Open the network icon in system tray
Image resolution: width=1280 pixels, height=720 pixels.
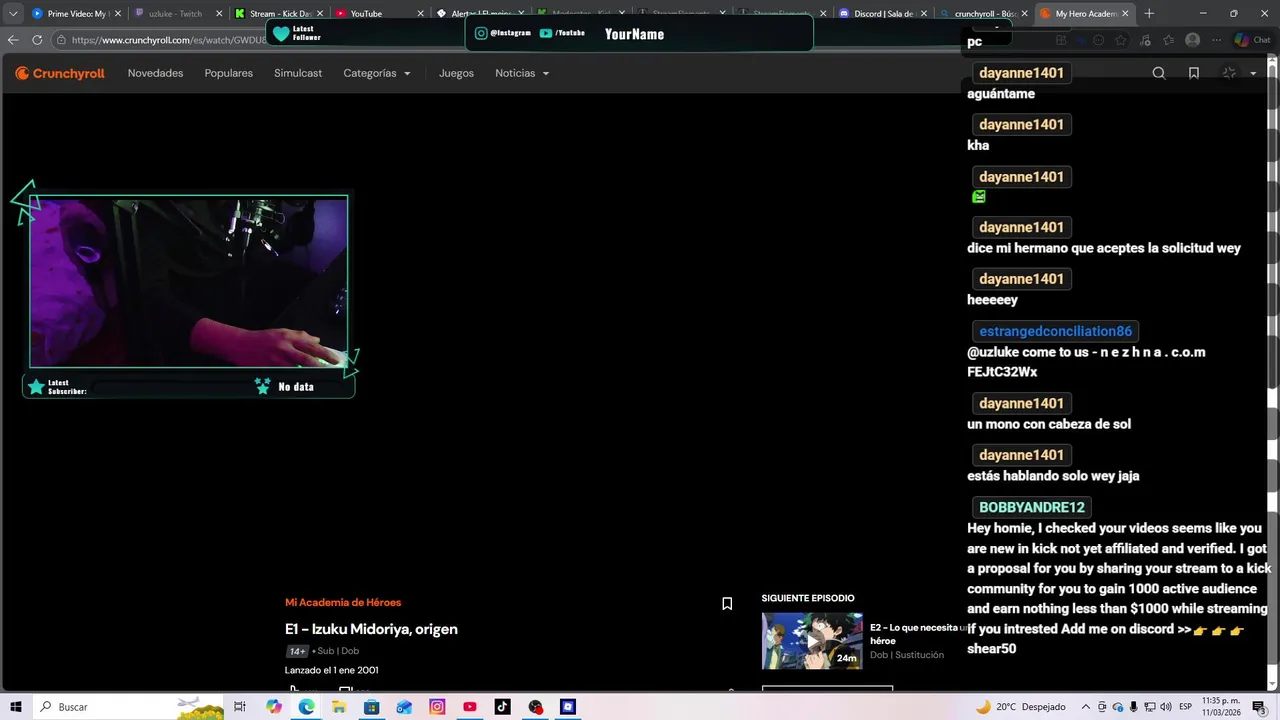[x=1150, y=707]
